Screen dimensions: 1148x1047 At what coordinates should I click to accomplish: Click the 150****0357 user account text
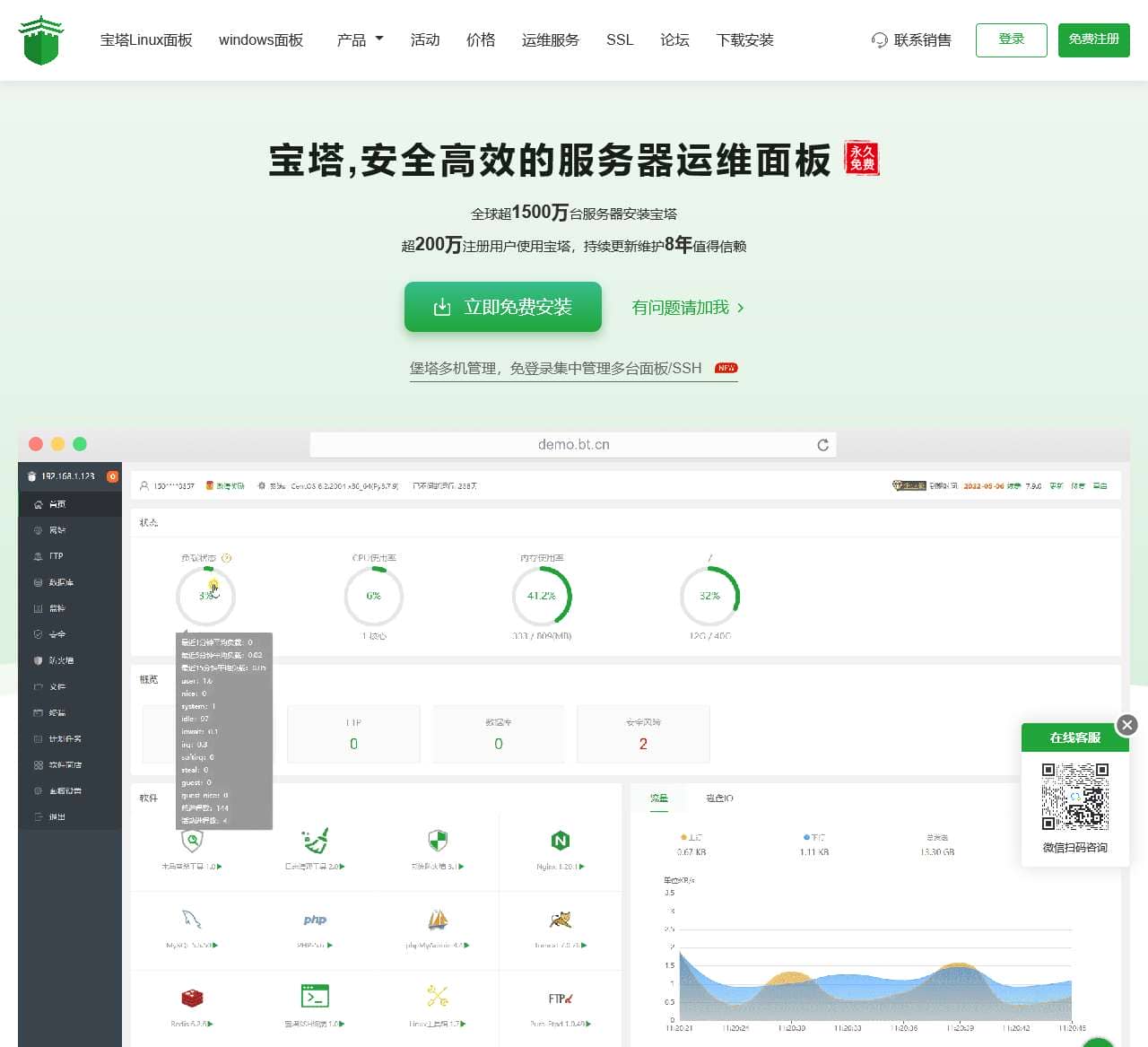(174, 486)
